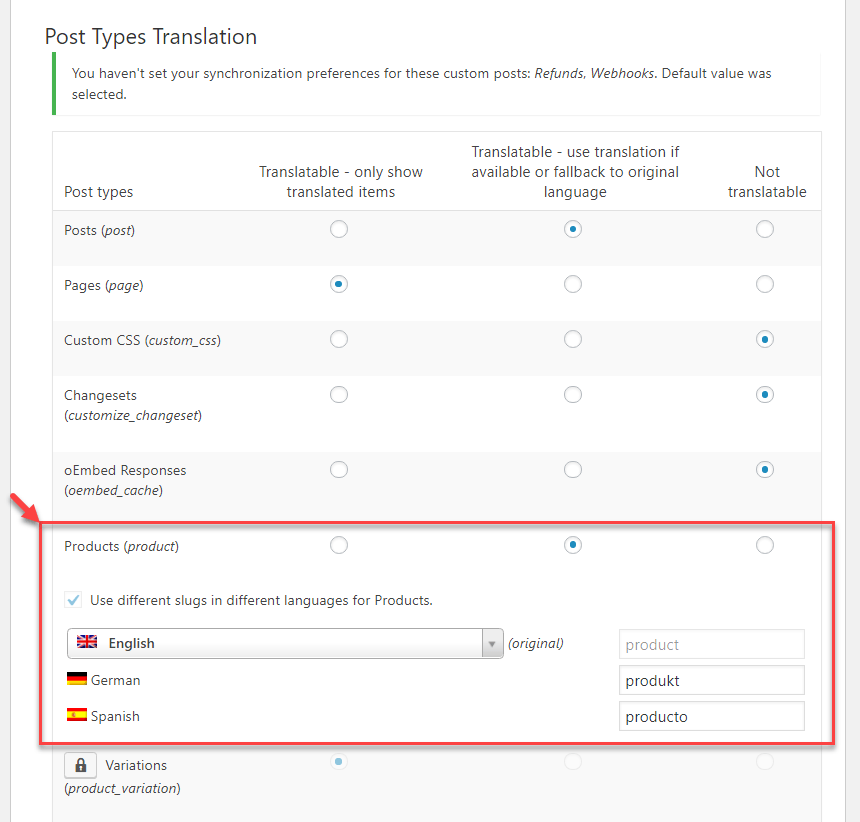
Task: Set Posts to 'Not translatable'
Action: pos(765,229)
